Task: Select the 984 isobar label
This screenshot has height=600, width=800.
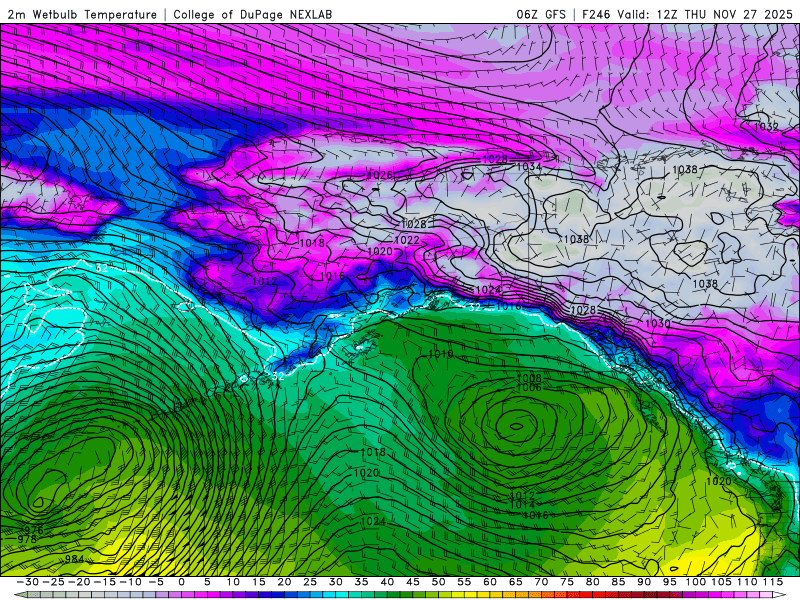Action: coord(74,559)
